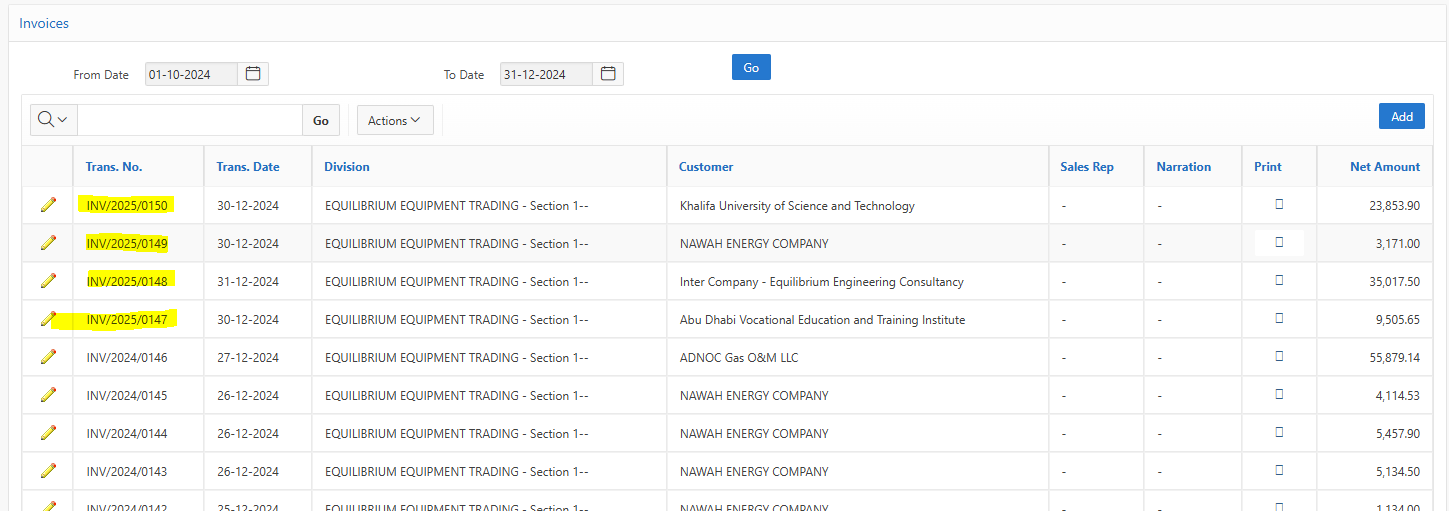
Task: Print invoice with net amount 35,017.50
Action: pyautogui.click(x=1279, y=281)
